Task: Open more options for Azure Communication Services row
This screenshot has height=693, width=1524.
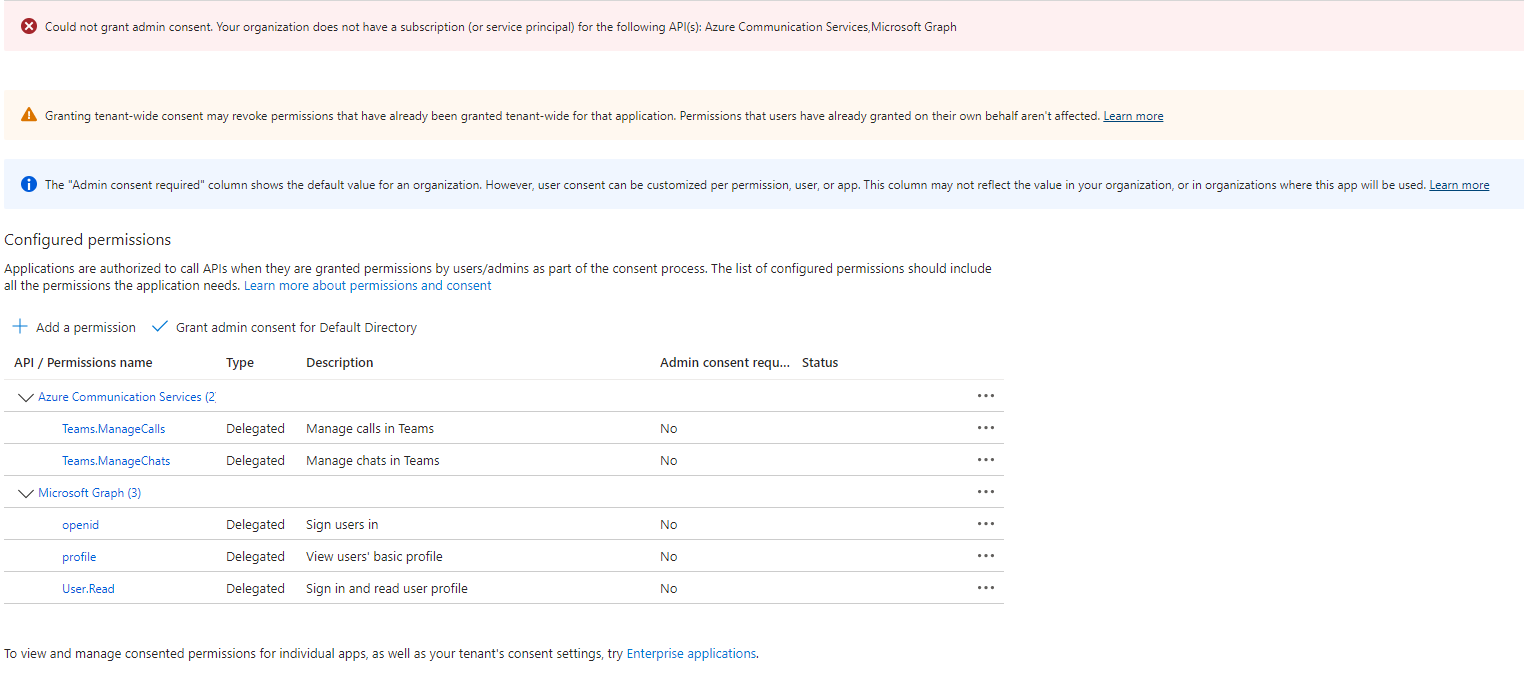Action: coord(986,396)
